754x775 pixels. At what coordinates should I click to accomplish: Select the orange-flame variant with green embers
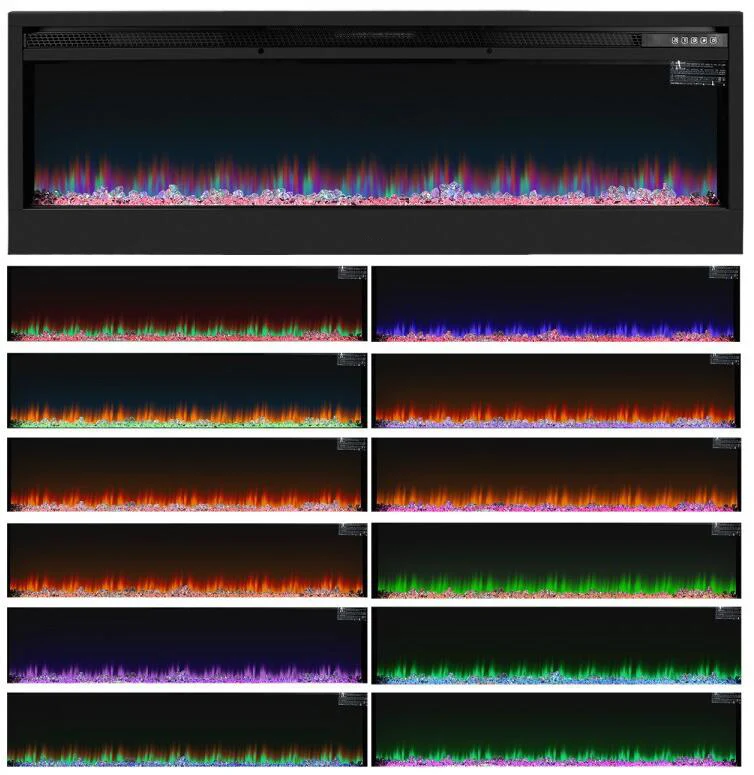click(x=187, y=390)
